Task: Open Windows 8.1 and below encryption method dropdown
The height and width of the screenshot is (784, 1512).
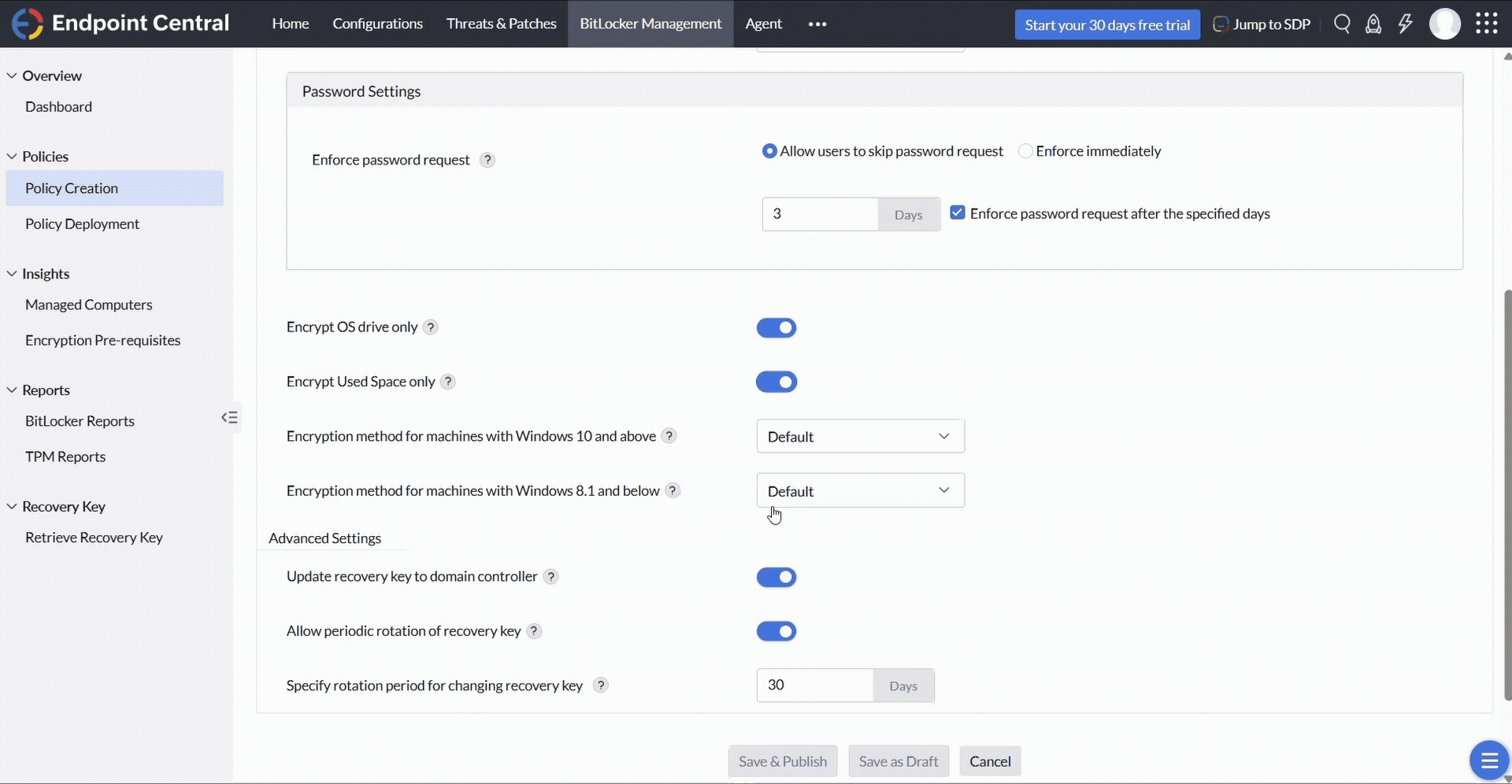Action: (860, 490)
